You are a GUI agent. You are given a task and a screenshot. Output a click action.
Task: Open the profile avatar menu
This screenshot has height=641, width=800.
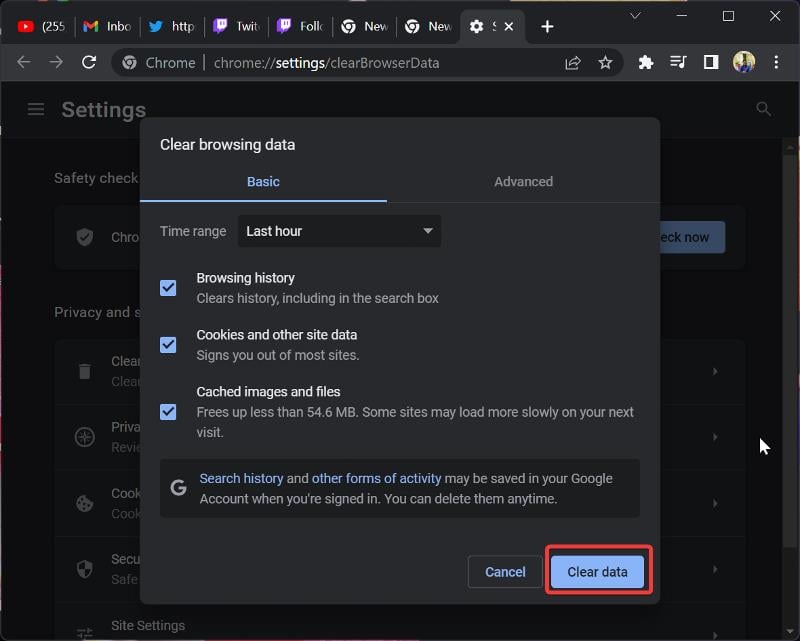tap(744, 62)
